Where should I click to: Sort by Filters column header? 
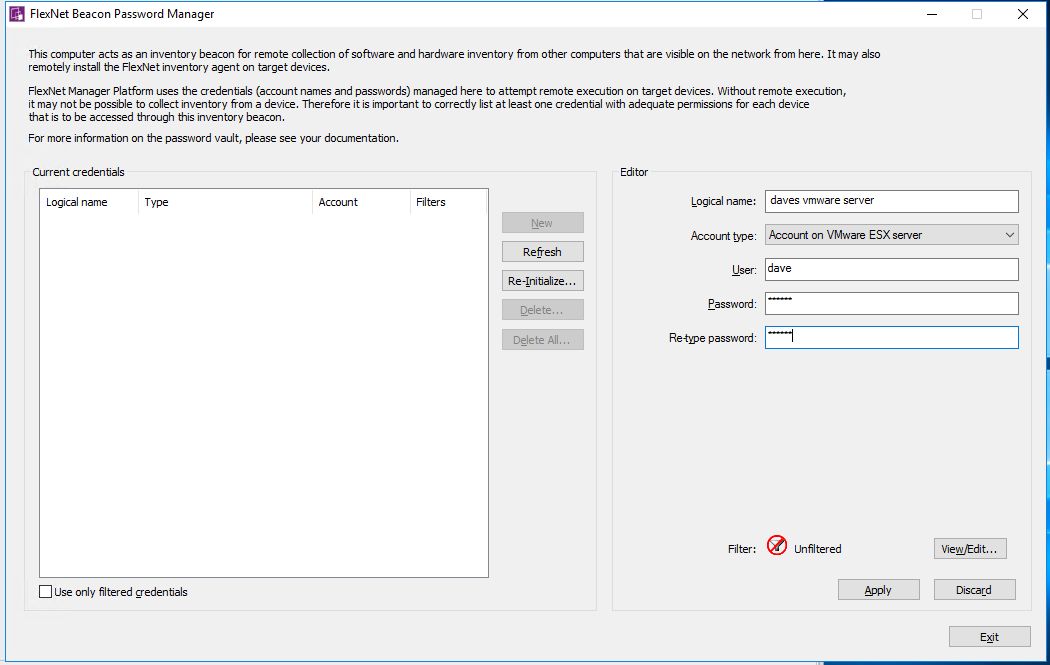[448, 202]
